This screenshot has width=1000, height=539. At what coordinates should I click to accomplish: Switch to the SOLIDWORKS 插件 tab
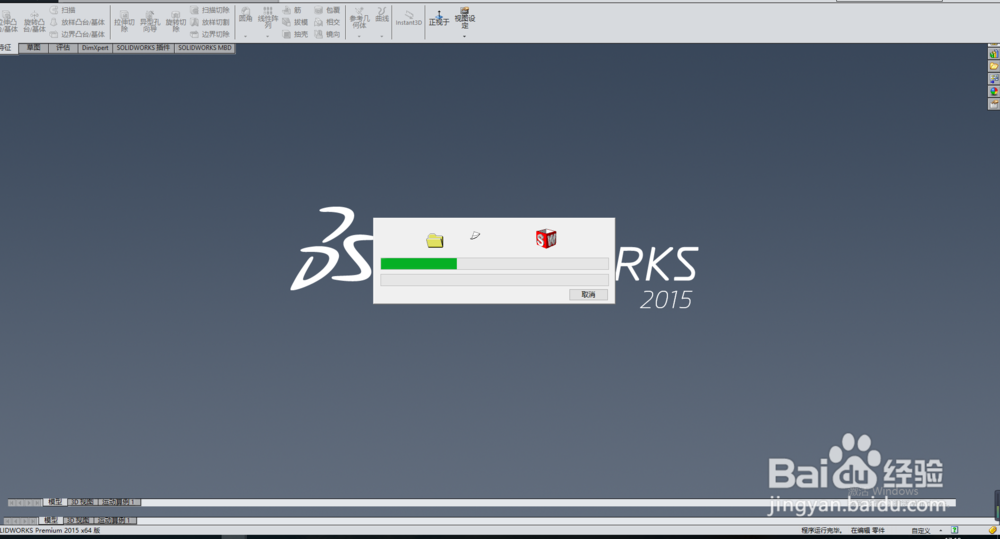click(x=143, y=48)
